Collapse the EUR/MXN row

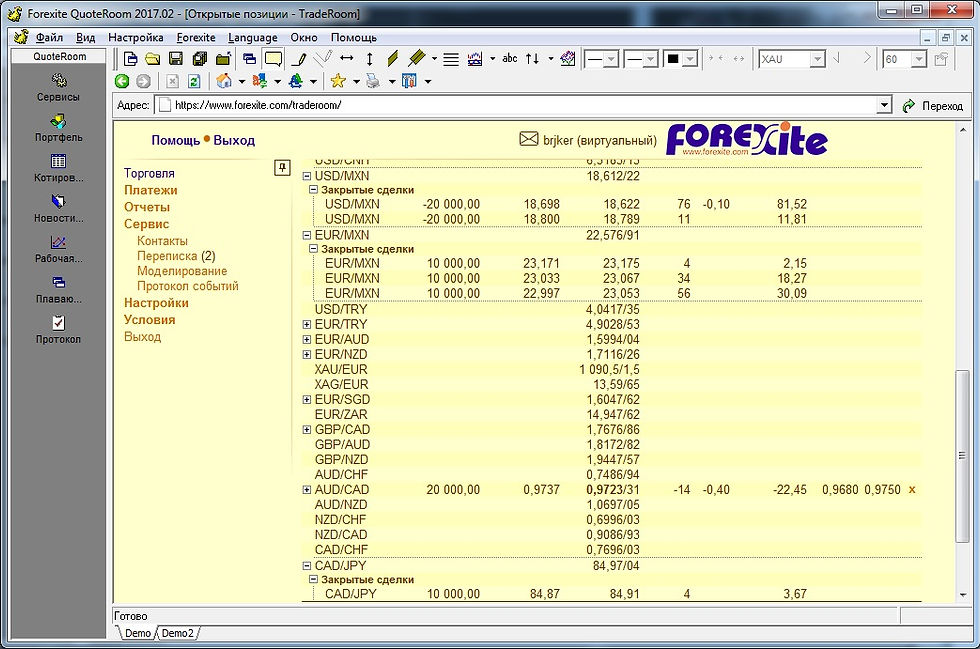tap(307, 236)
